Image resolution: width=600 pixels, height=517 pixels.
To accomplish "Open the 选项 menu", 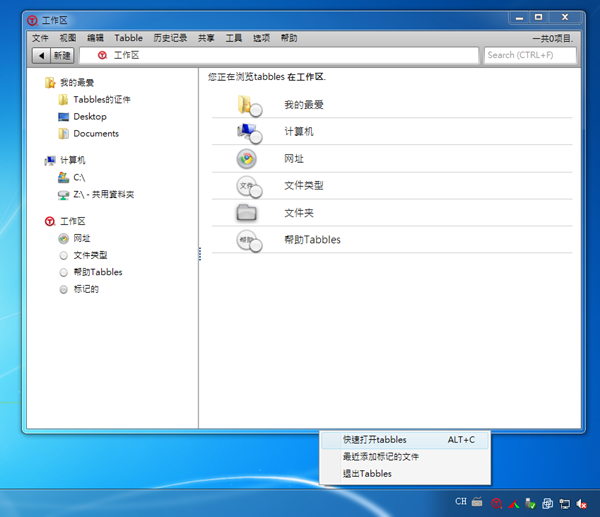I will pyautogui.click(x=261, y=38).
